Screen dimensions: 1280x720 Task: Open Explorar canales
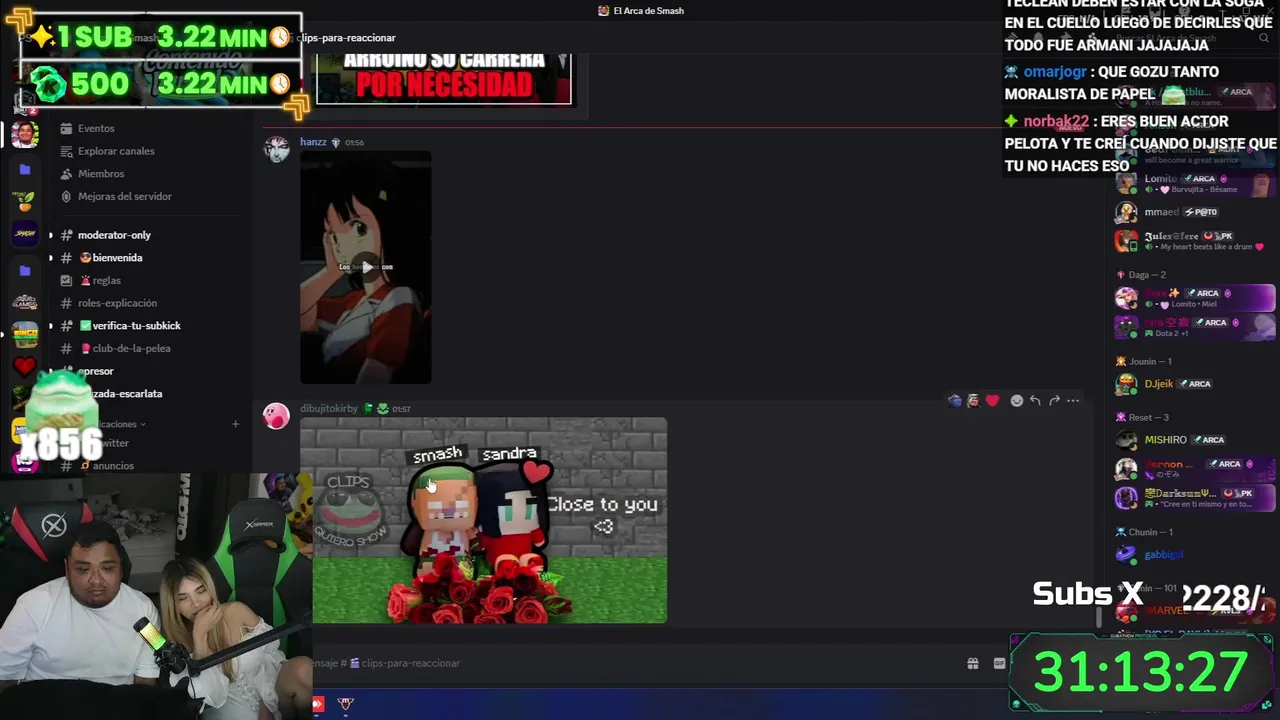point(116,151)
